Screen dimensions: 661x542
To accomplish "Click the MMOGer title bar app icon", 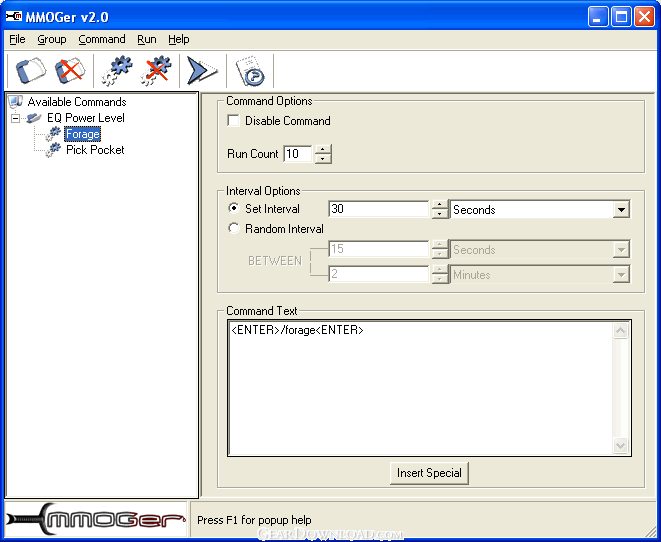I will click(13, 17).
